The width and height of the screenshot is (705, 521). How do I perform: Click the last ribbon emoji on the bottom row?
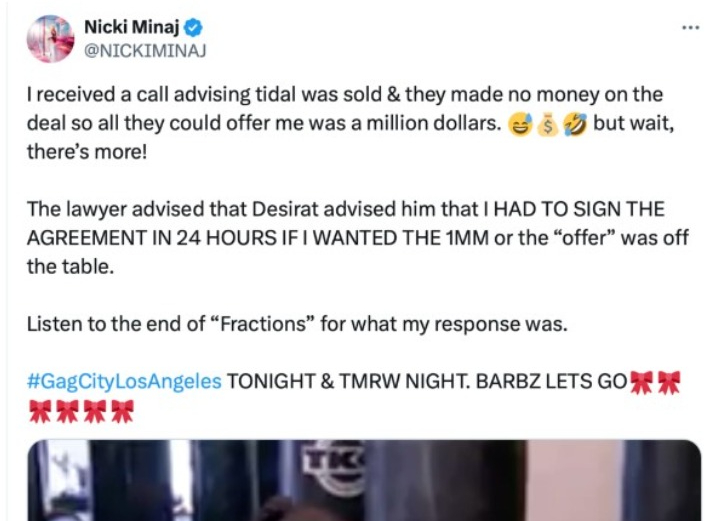point(122,410)
